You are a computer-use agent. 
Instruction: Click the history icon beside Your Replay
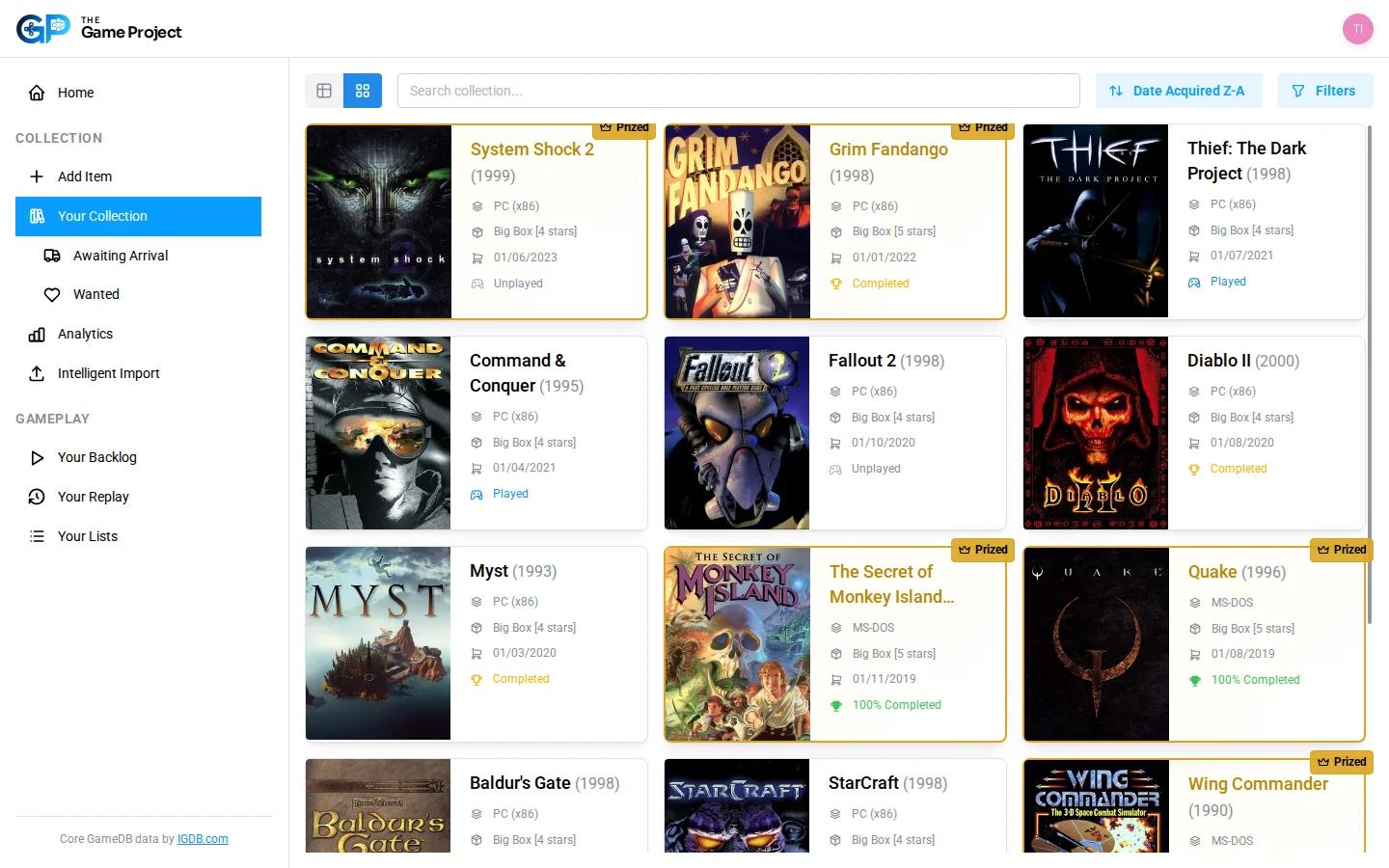(37, 497)
